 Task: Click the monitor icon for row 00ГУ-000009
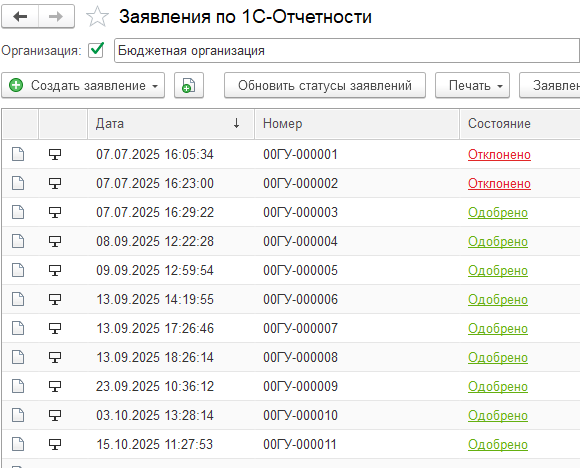tap(55, 386)
